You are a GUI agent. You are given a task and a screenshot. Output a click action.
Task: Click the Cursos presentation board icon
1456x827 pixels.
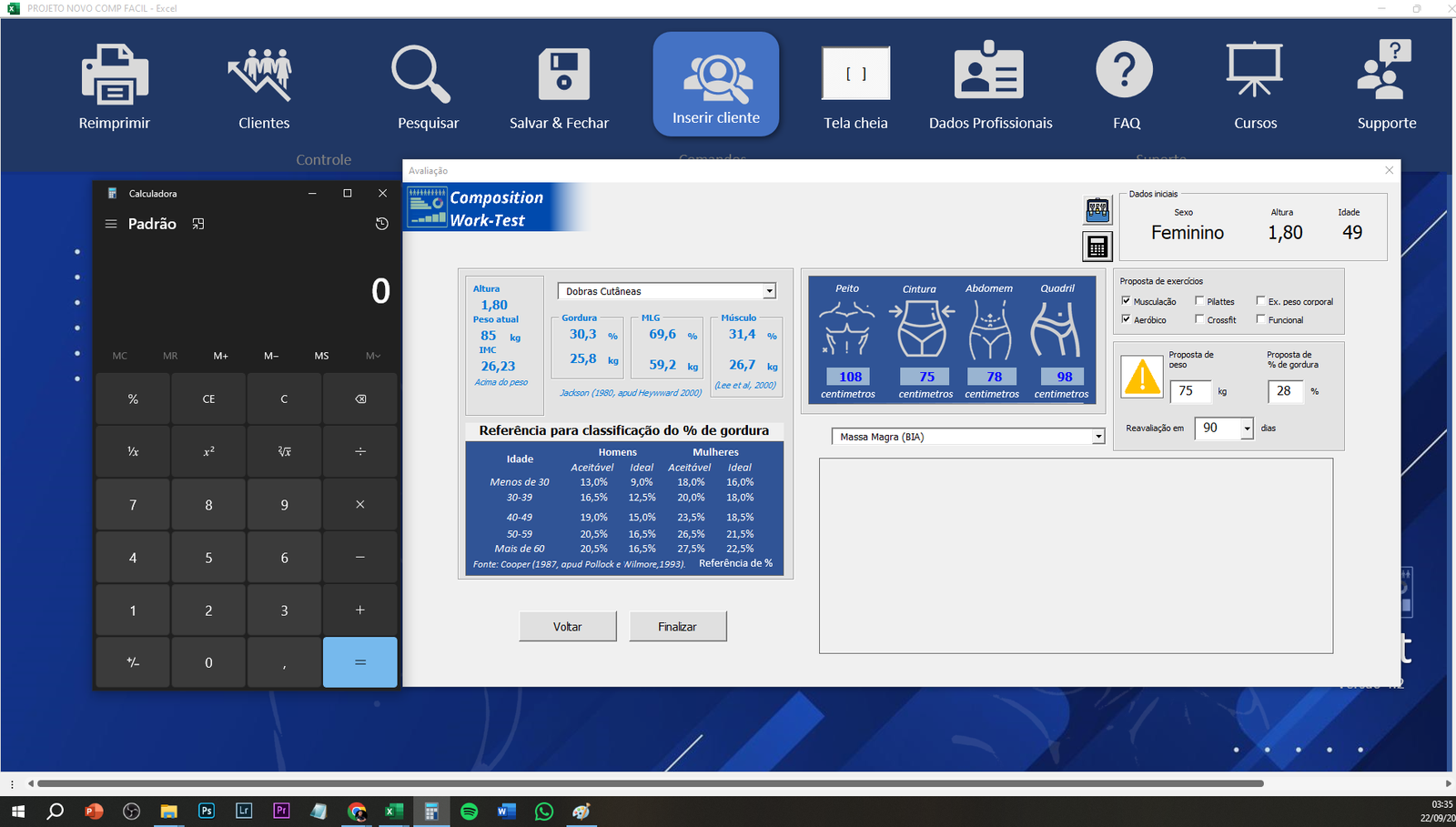point(1254,71)
